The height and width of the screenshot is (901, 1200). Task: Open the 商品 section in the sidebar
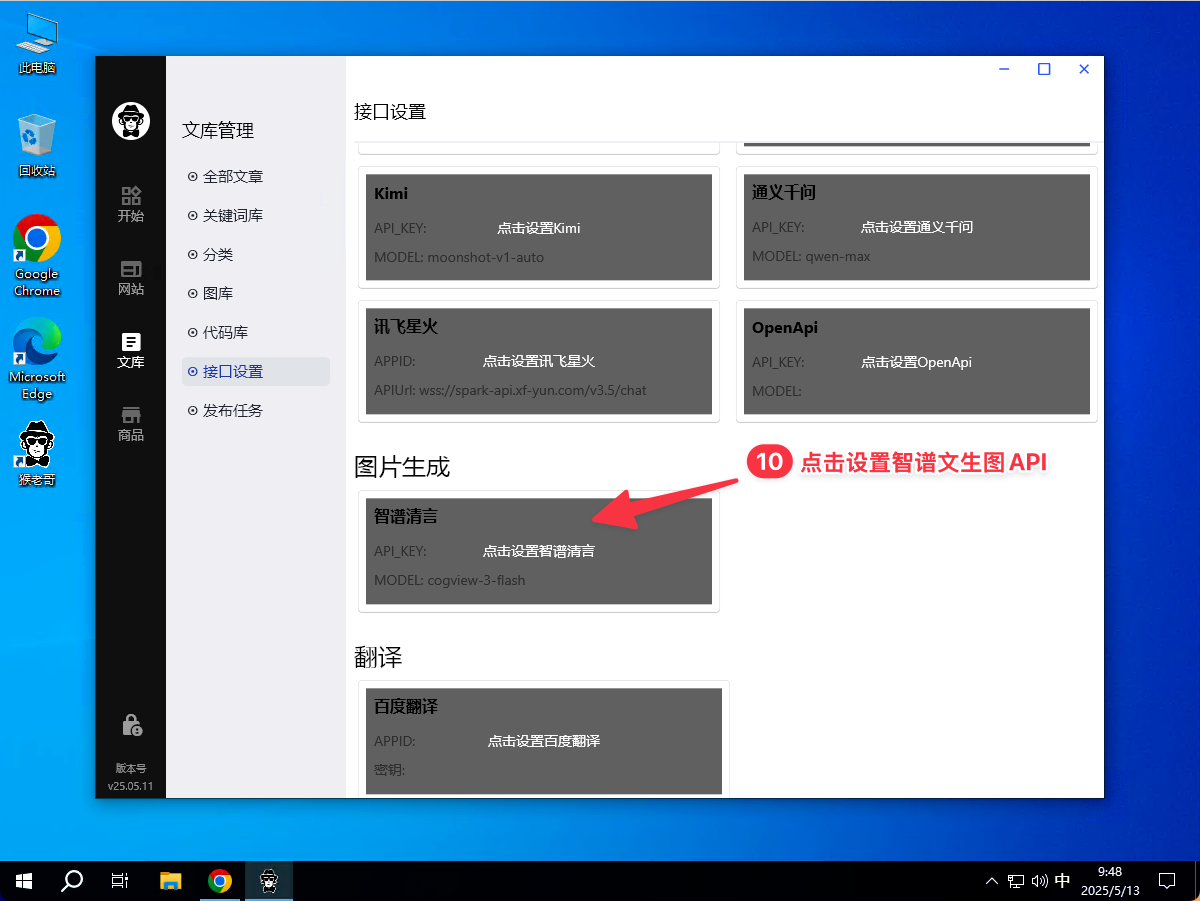131,423
